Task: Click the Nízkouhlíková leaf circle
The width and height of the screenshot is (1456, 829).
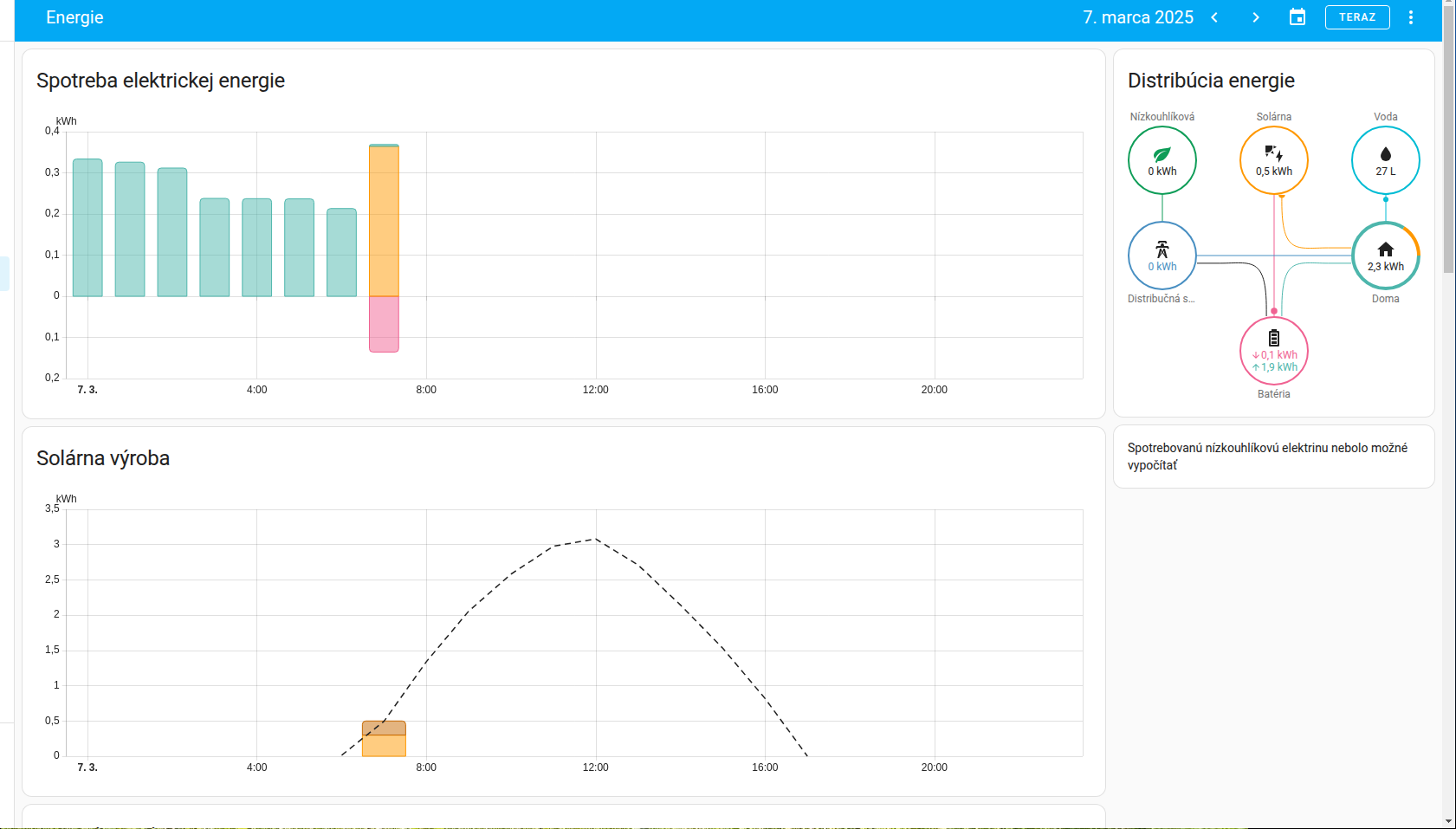Action: [1162, 160]
